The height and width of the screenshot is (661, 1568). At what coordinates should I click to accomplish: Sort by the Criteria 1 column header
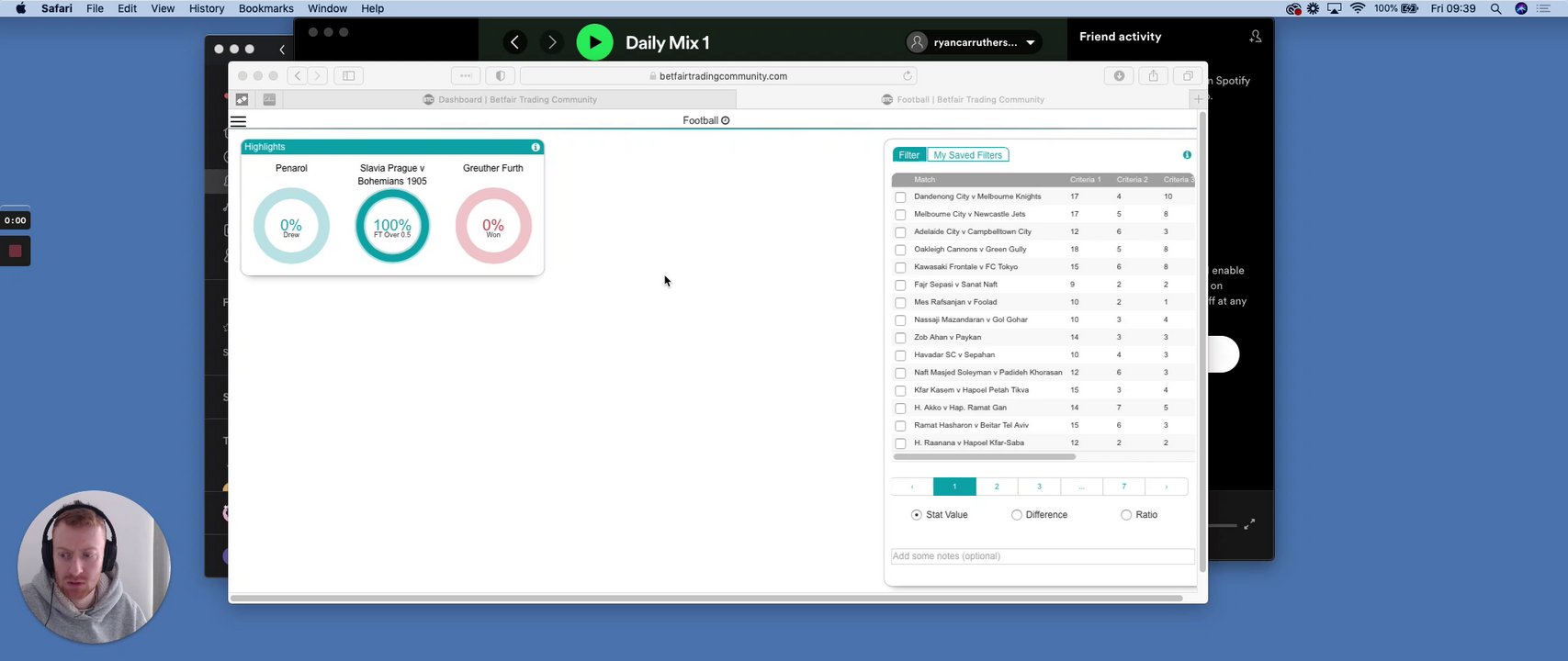coord(1085,180)
